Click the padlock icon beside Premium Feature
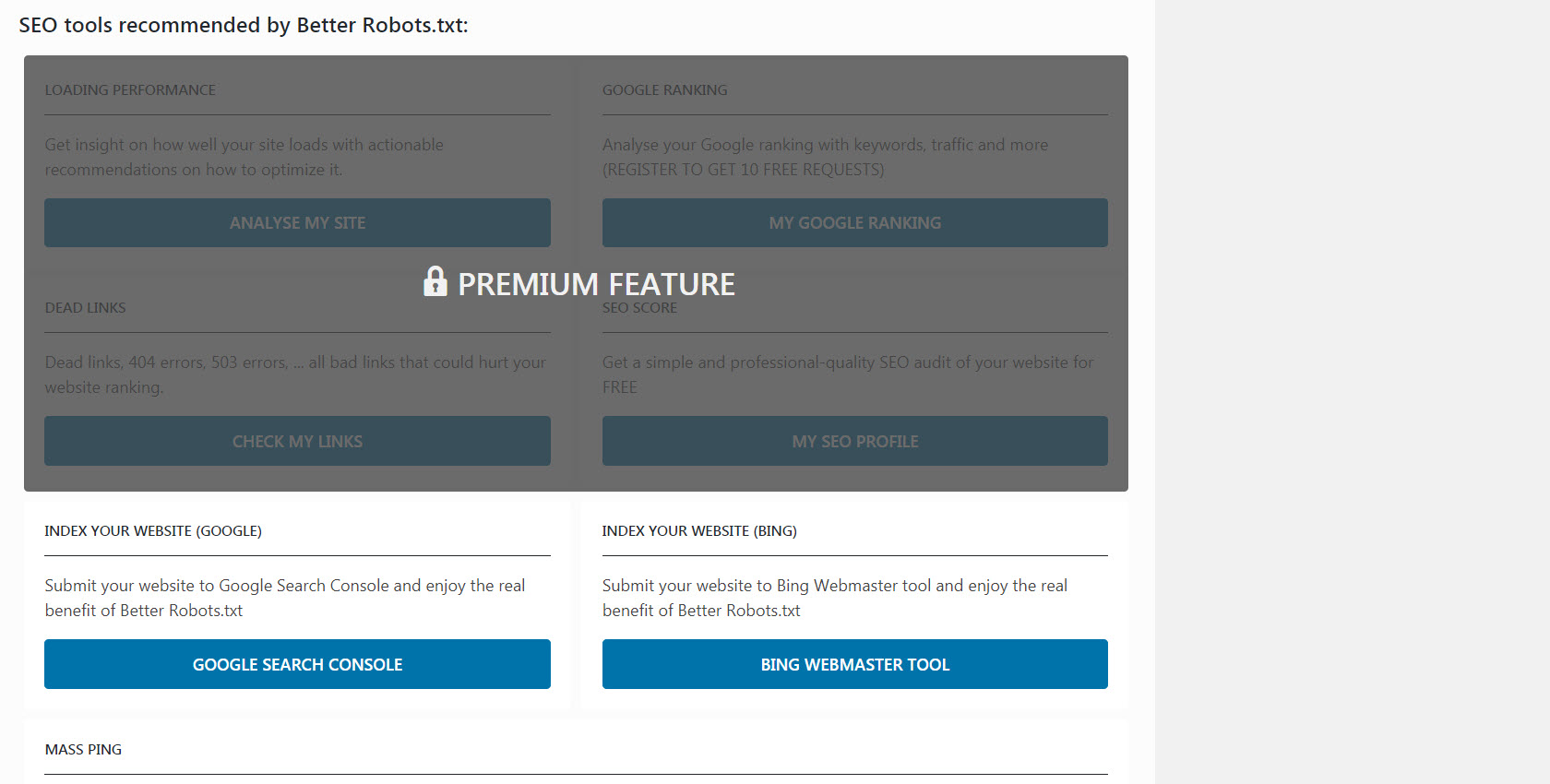 [435, 281]
